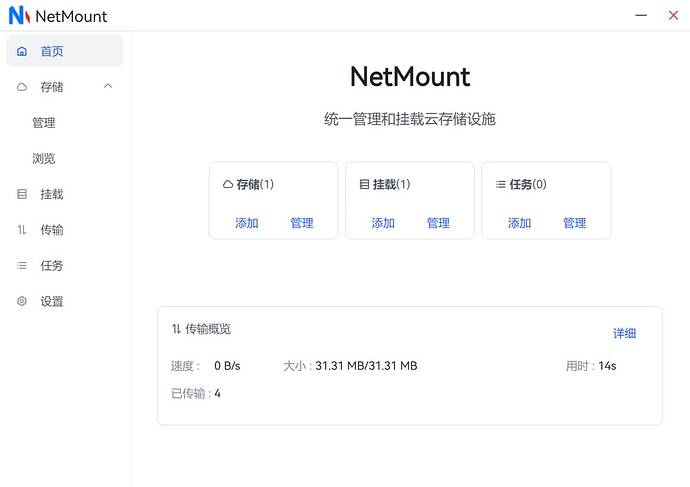690x487 pixels.
Task: Click the 设置 gear icon in sidebar
Action: click(22, 301)
